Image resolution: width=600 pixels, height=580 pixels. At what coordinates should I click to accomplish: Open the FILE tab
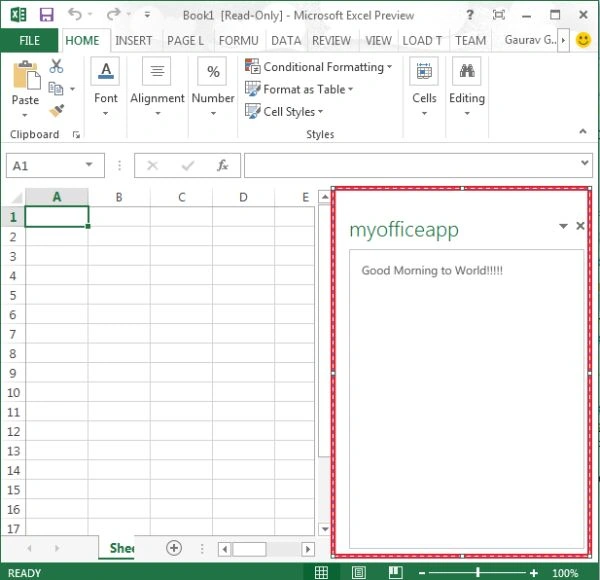(x=29, y=40)
